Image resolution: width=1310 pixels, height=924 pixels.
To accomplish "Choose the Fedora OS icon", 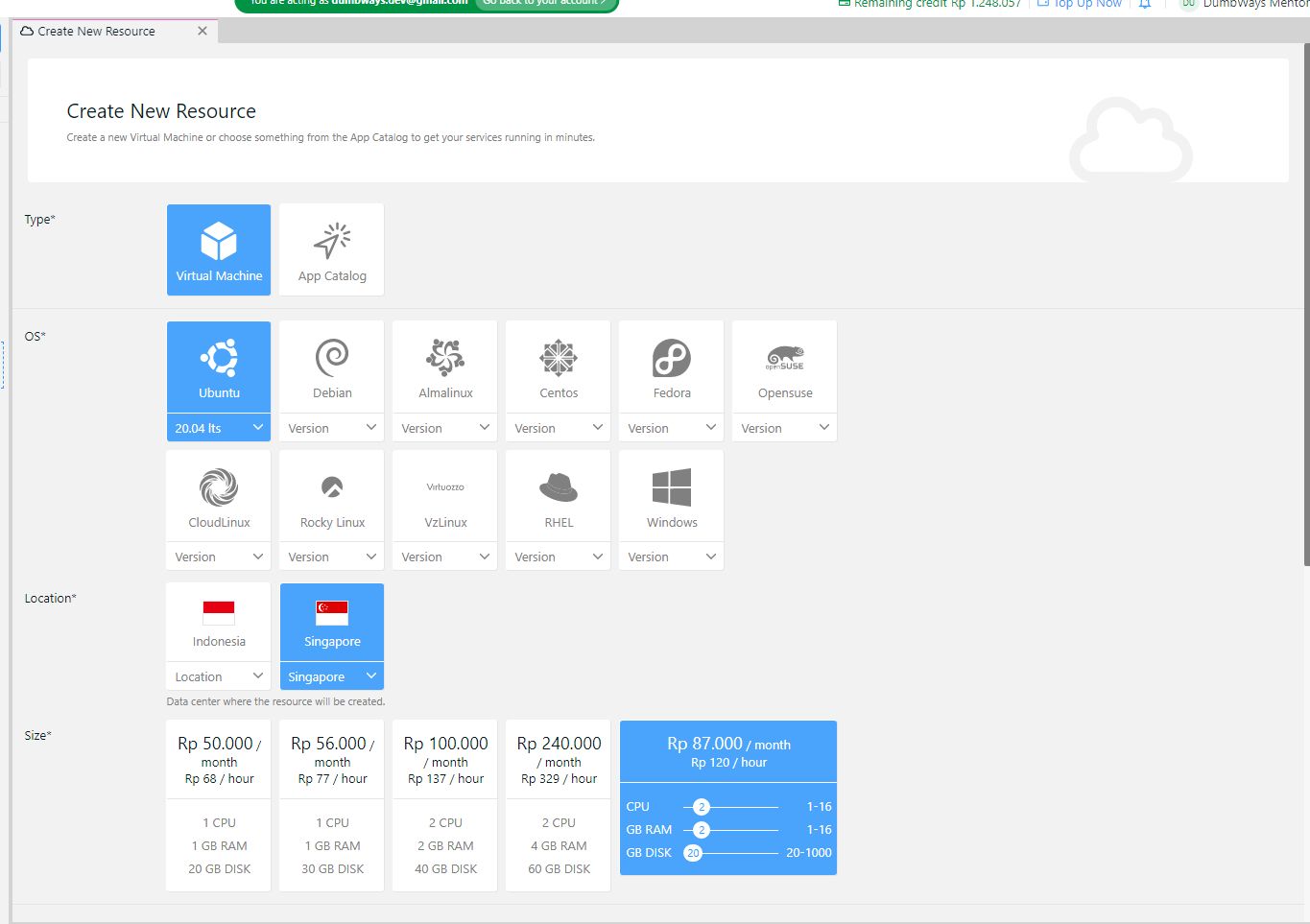I will [671, 367].
